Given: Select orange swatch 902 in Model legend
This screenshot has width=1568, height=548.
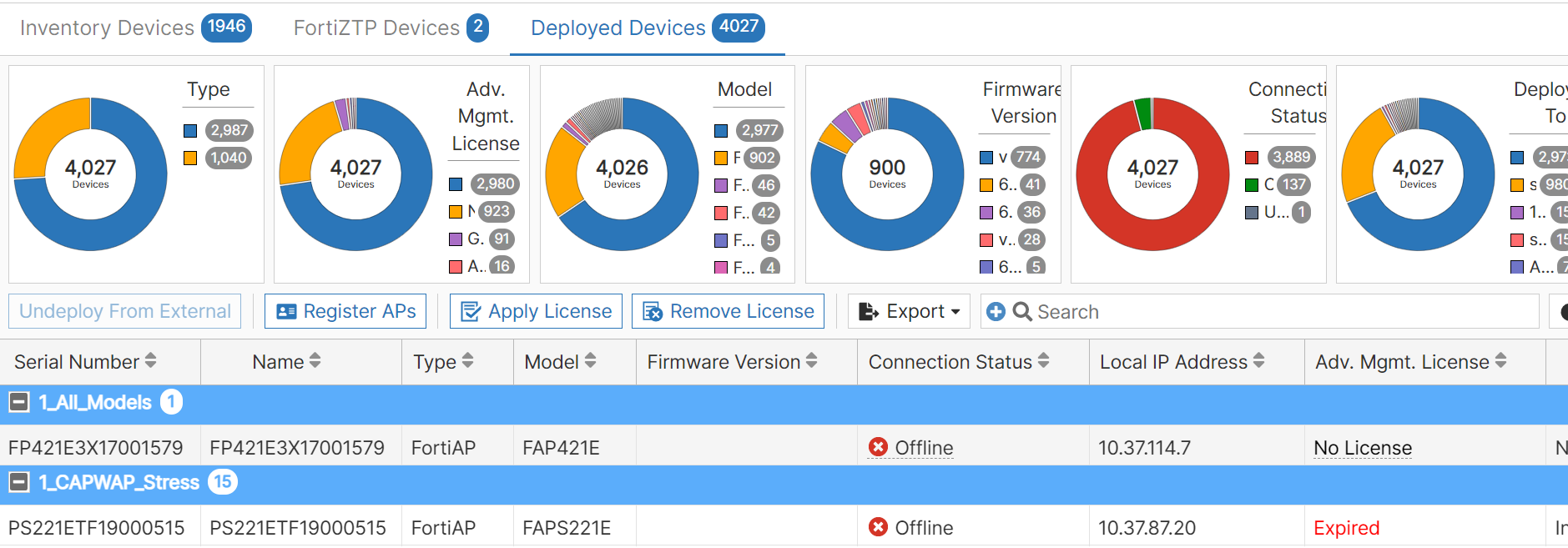Looking at the screenshot, I should tap(721, 158).
